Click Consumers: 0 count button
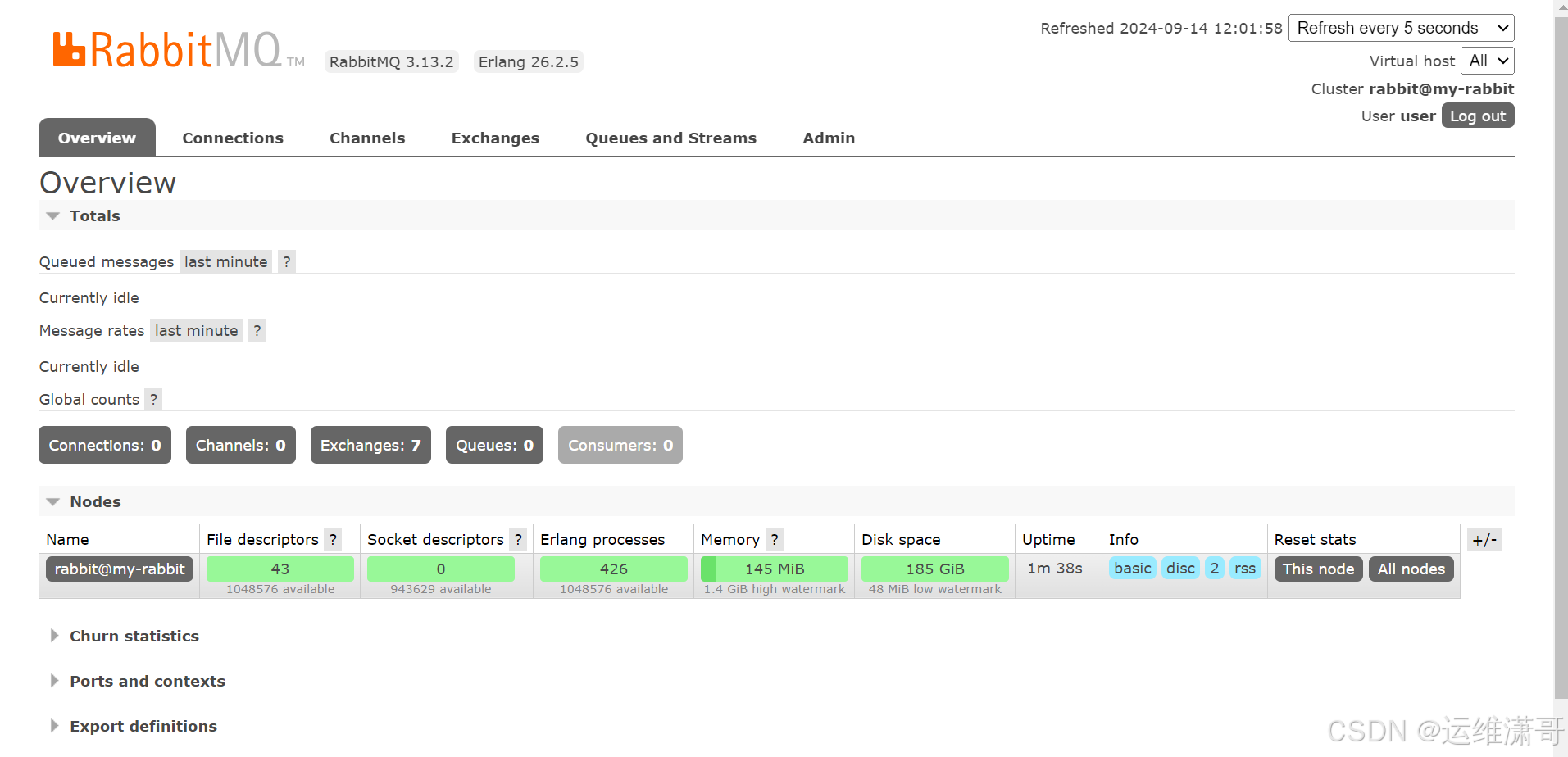The height and width of the screenshot is (757, 1568). pyautogui.click(x=620, y=445)
